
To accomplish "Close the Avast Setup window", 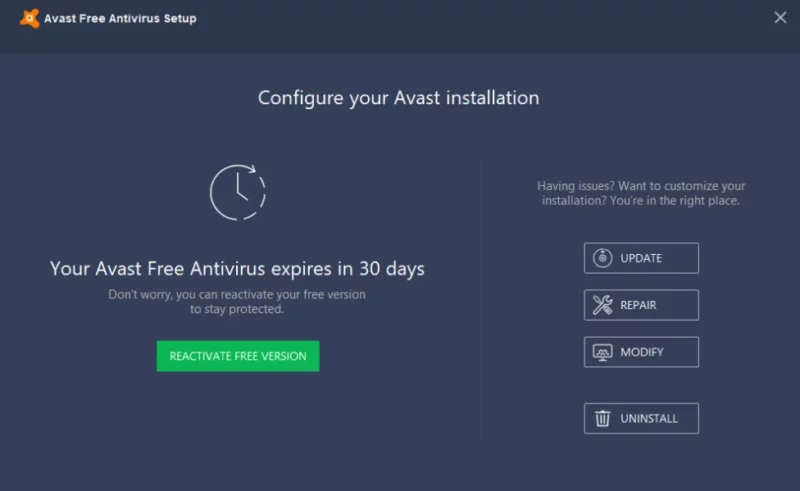I will click(780, 18).
